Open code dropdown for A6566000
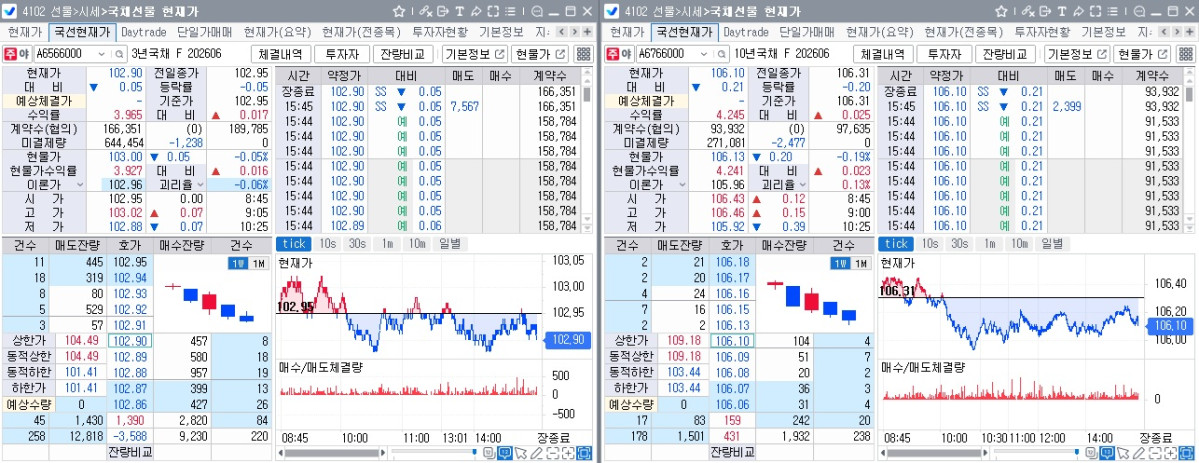Screen dimensions: 1199x463 (x=102, y=54)
